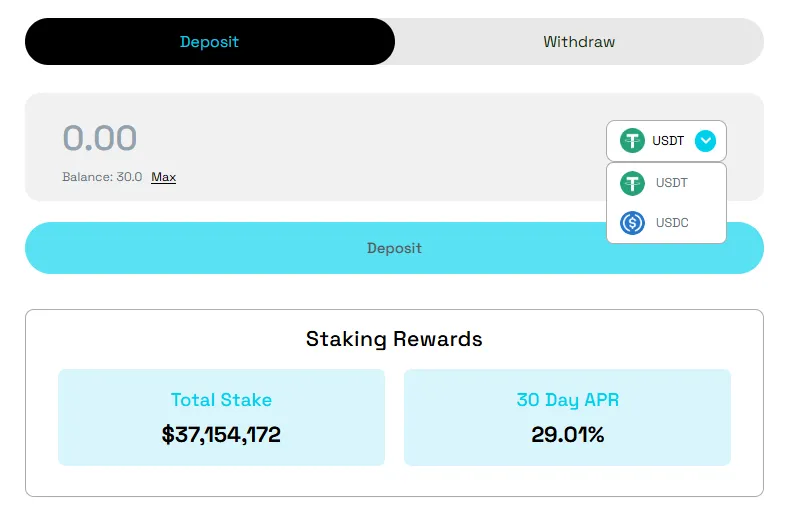
Task: Choose USDT from the token list
Action: click(x=671, y=183)
